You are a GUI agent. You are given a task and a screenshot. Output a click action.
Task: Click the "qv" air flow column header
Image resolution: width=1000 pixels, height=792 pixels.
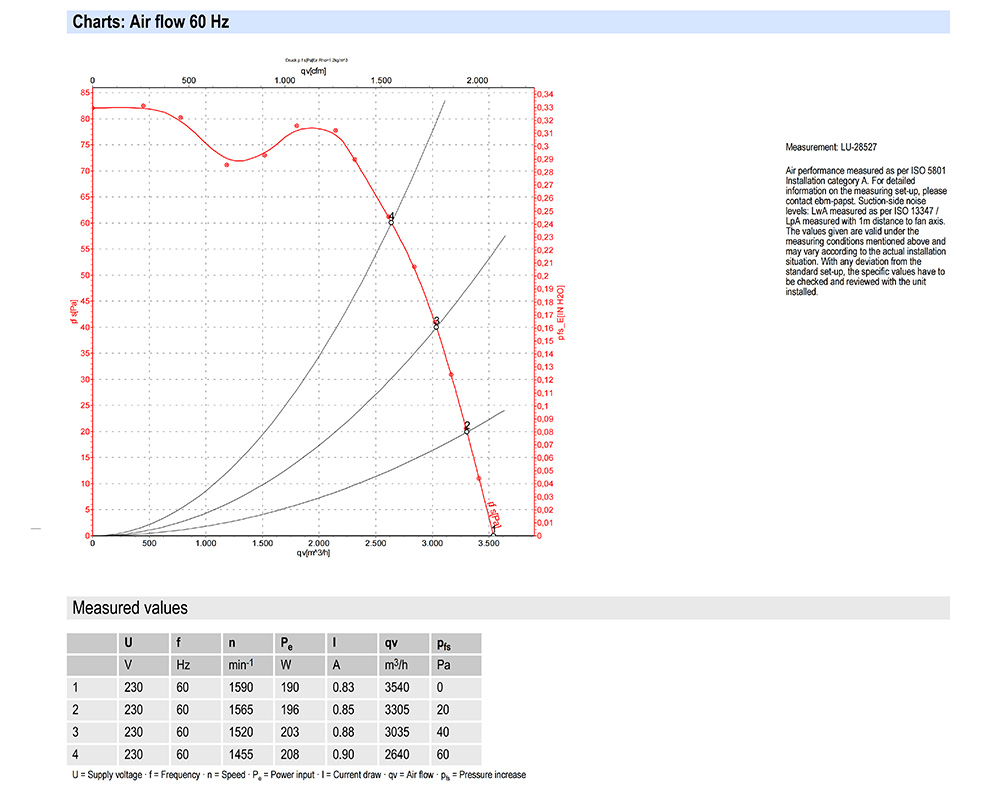[390, 643]
